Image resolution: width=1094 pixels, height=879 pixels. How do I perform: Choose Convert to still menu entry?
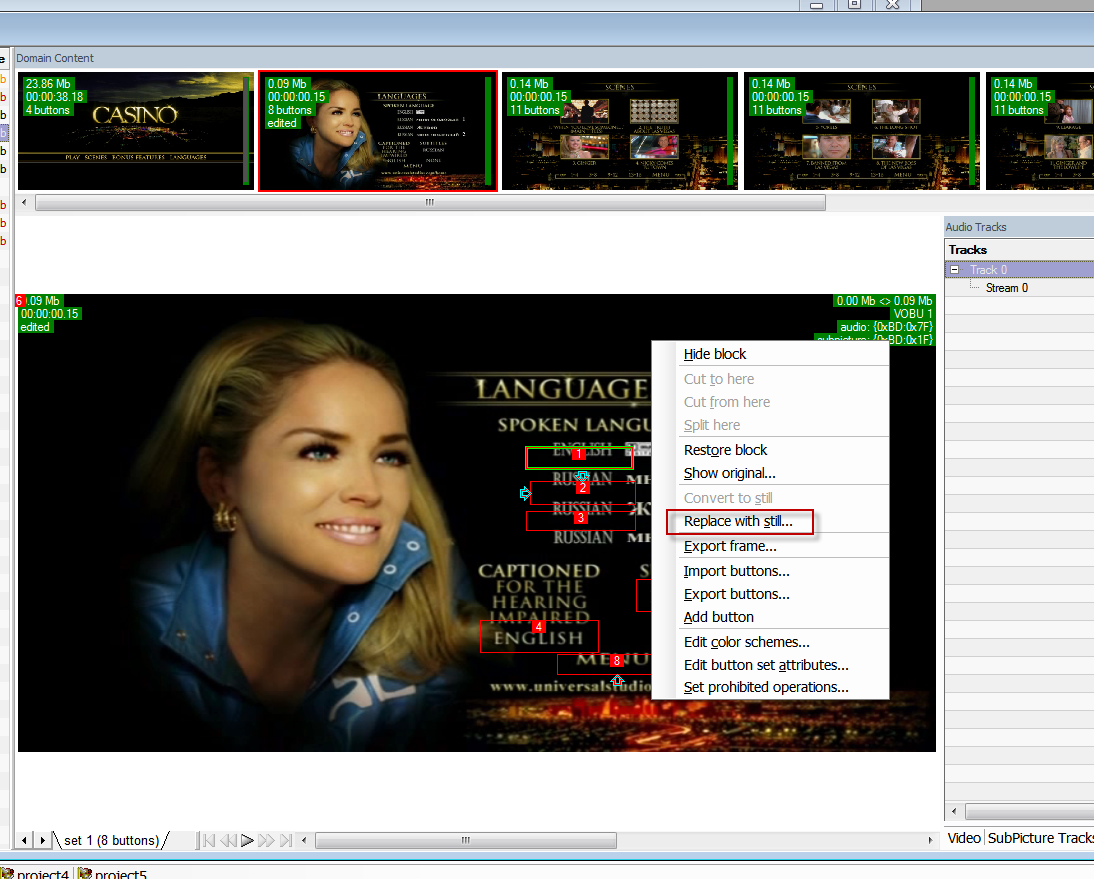[728, 498]
